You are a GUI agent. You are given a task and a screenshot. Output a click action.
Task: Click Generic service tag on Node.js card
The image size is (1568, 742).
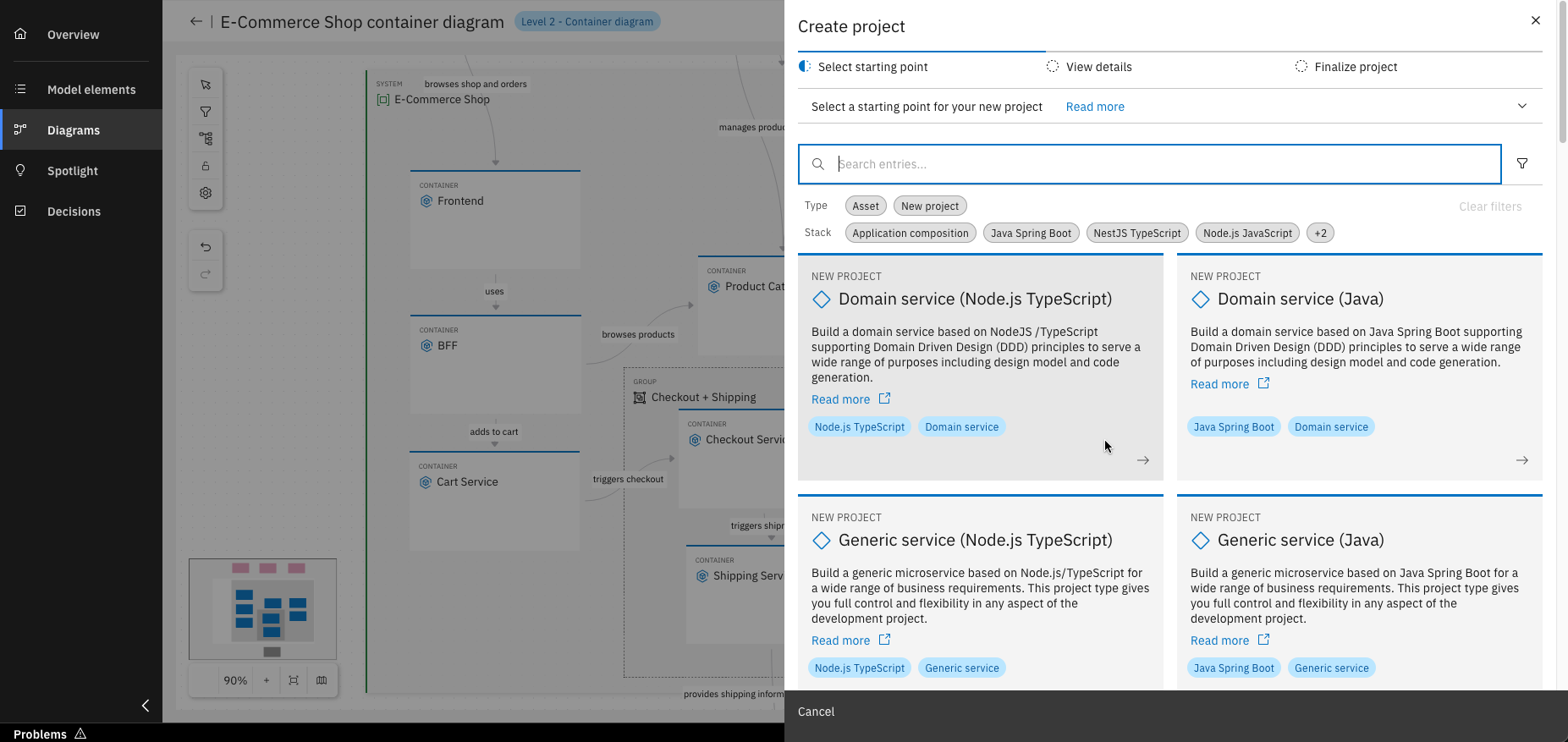pyautogui.click(x=962, y=668)
